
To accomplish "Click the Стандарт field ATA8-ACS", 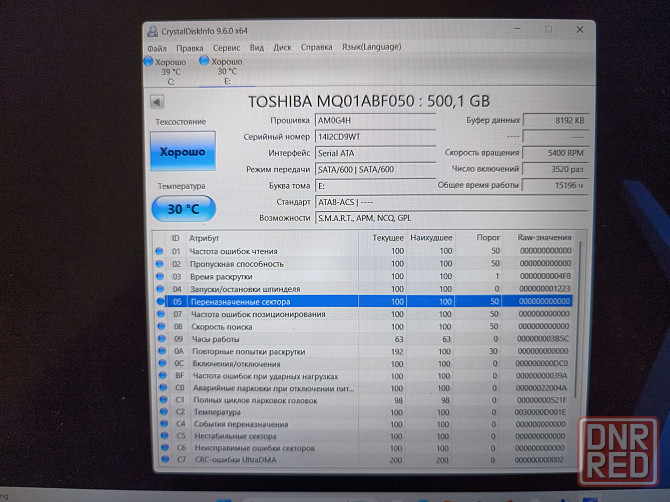I will [x=452, y=202].
